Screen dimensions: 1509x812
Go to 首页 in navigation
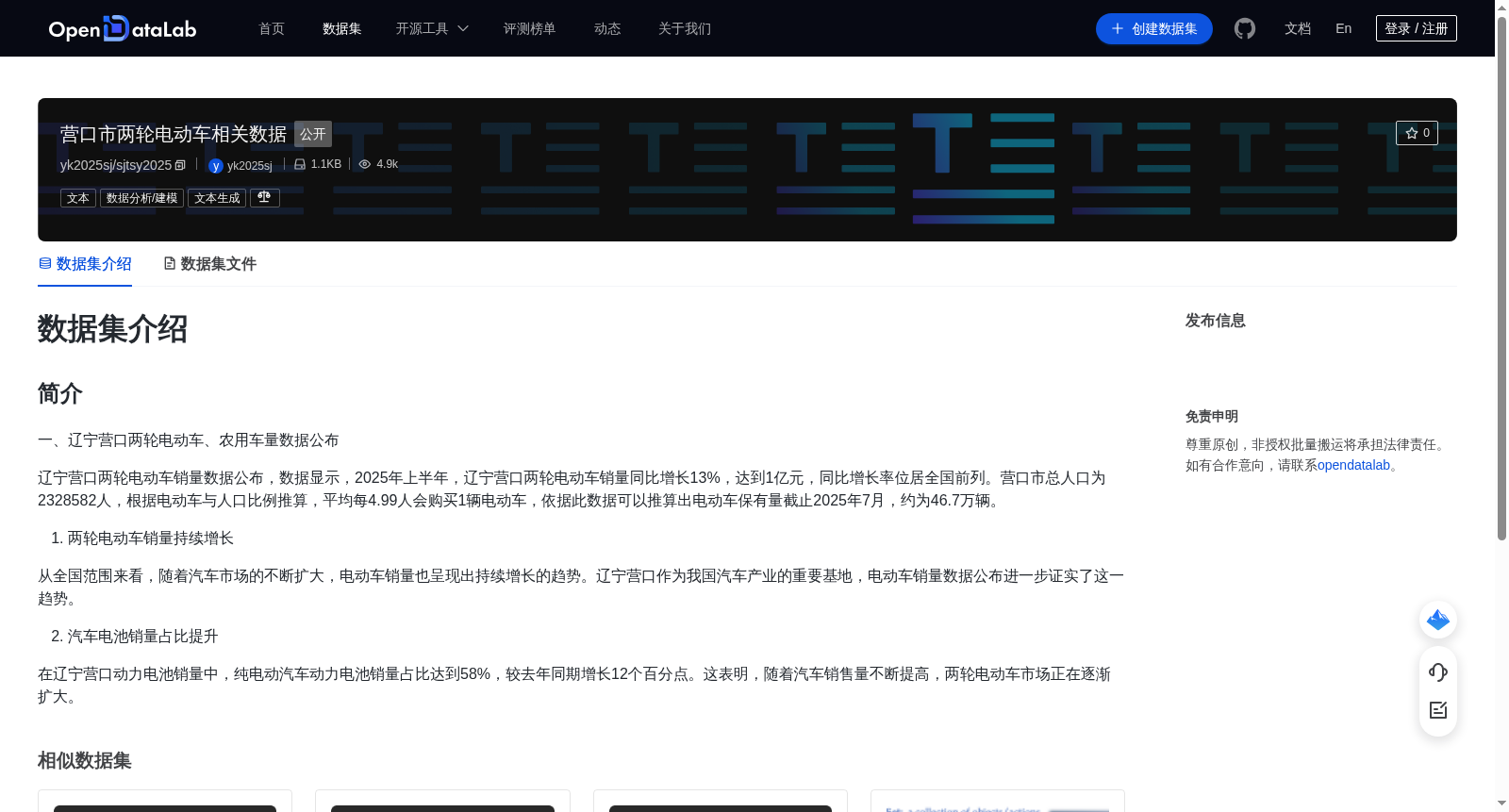pyautogui.click(x=272, y=28)
